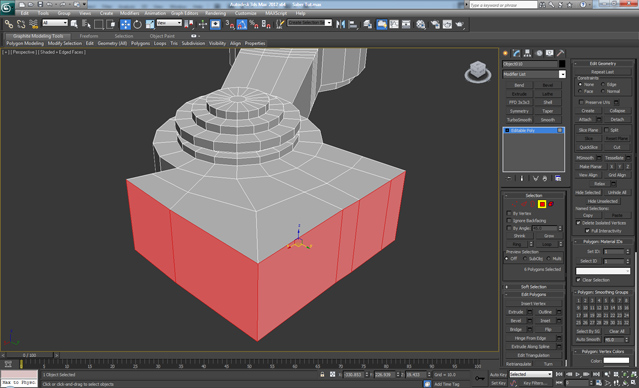Click the Symmetry modifier button

[519, 111]
